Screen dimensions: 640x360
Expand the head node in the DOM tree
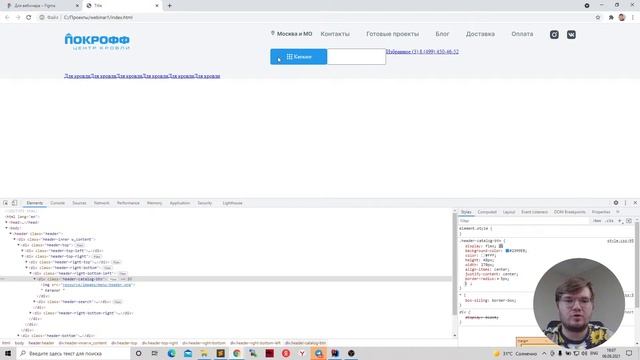[7, 222]
